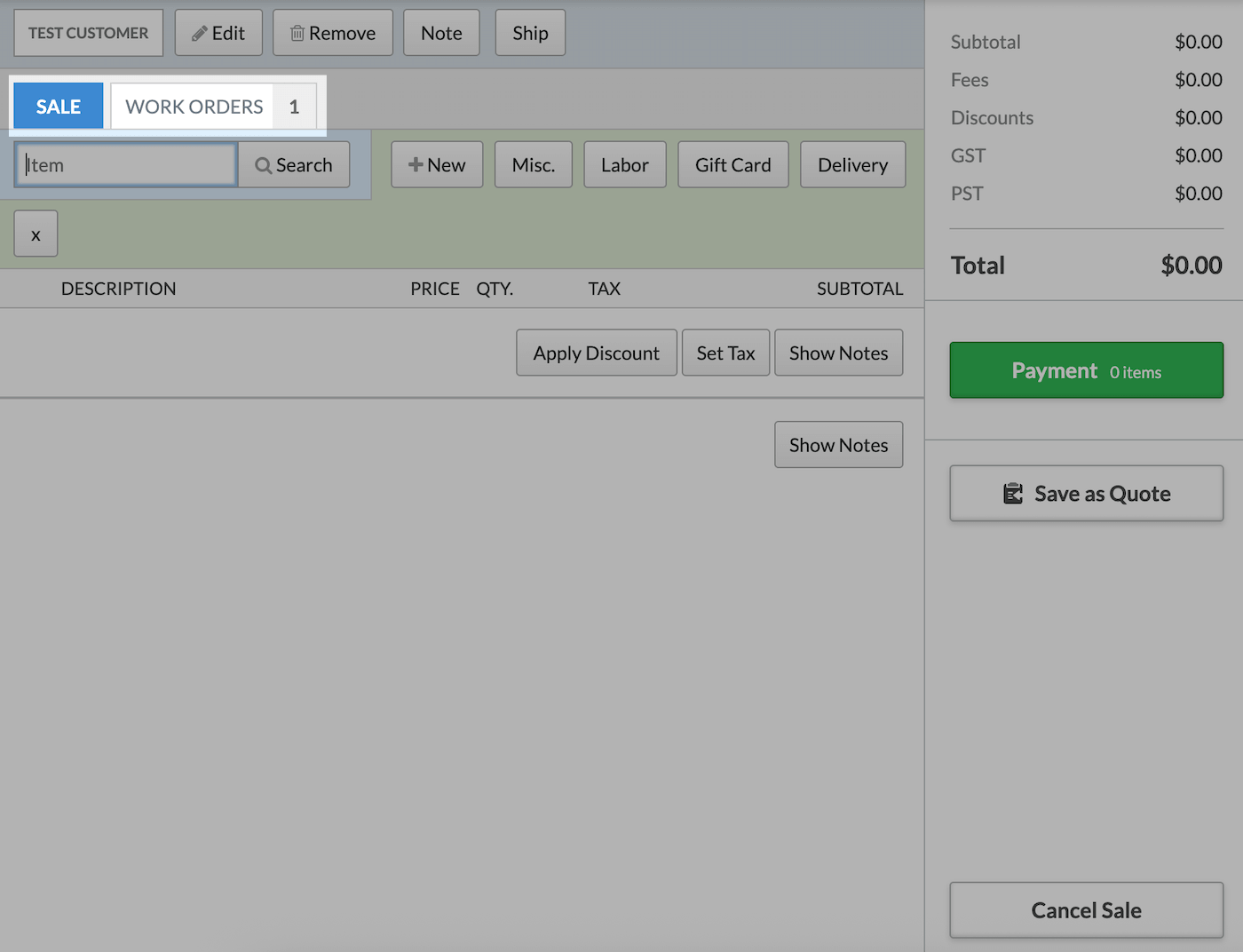The image size is (1243, 952).
Task: Open the TEST CUSTOMER button
Action: [x=89, y=33]
